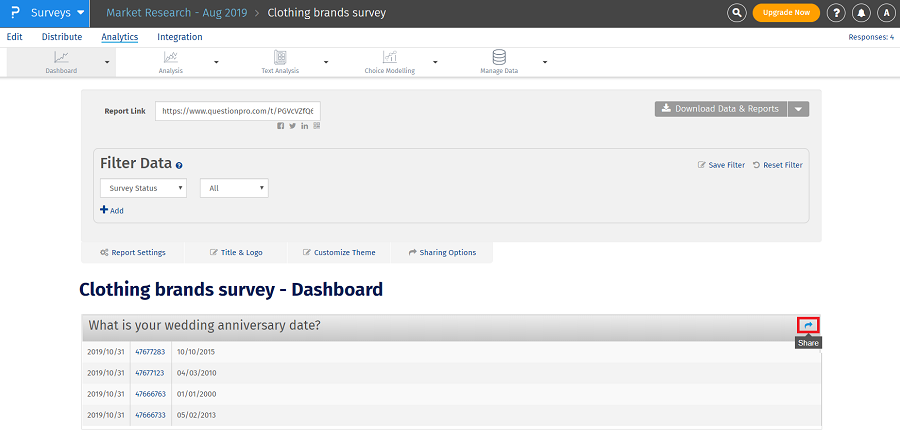Expand Download Data & Reports arrow
The height and width of the screenshot is (431, 900).
798,109
